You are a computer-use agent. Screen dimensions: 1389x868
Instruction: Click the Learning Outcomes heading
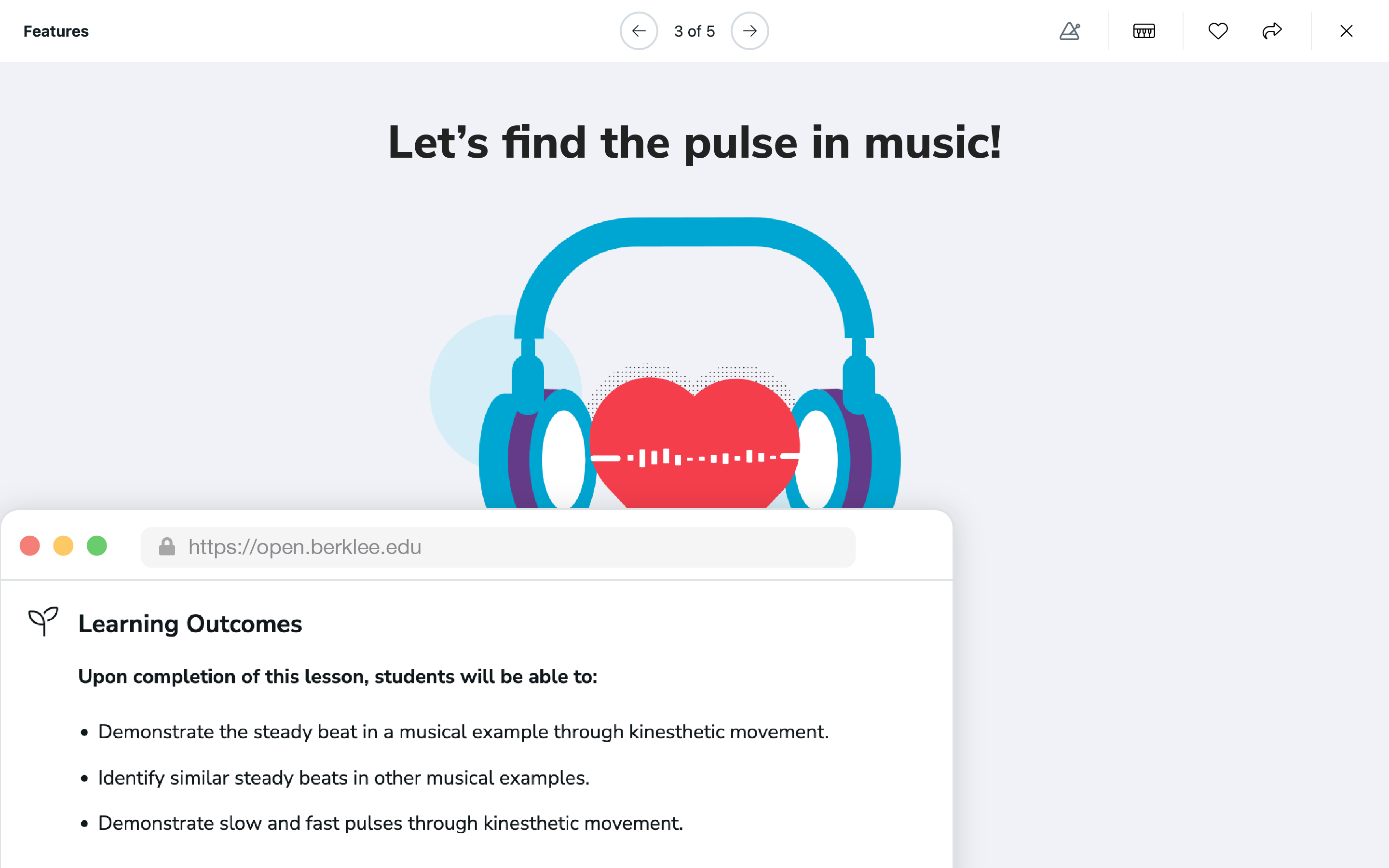pyautogui.click(x=190, y=624)
